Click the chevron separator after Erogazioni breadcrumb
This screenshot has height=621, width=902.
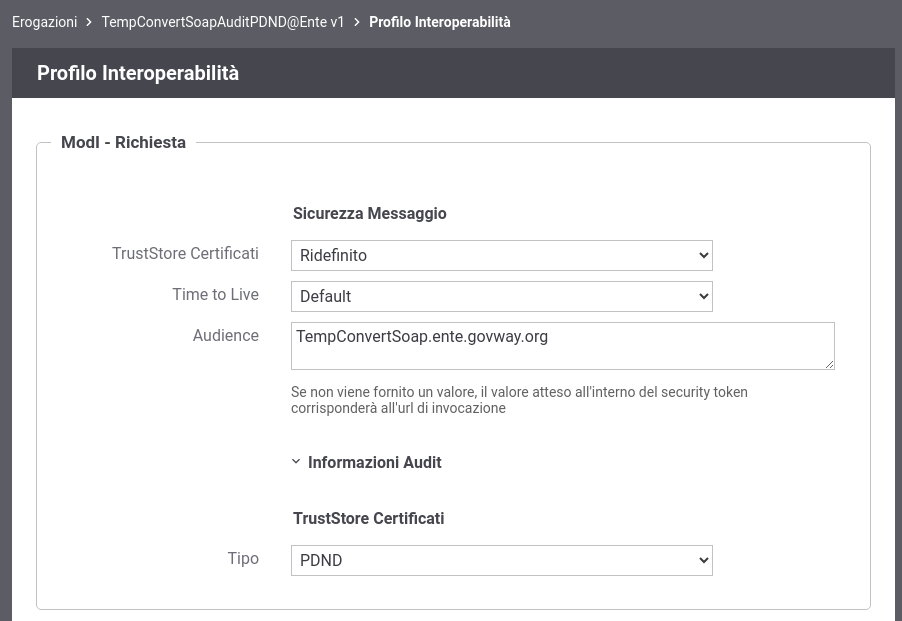click(89, 22)
